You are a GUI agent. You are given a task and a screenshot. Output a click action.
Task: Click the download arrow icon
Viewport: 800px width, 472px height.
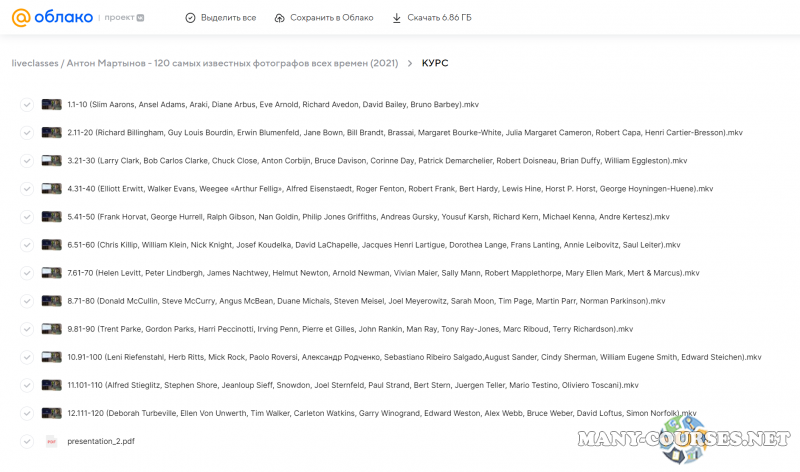pyautogui.click(x=396, y=18)
